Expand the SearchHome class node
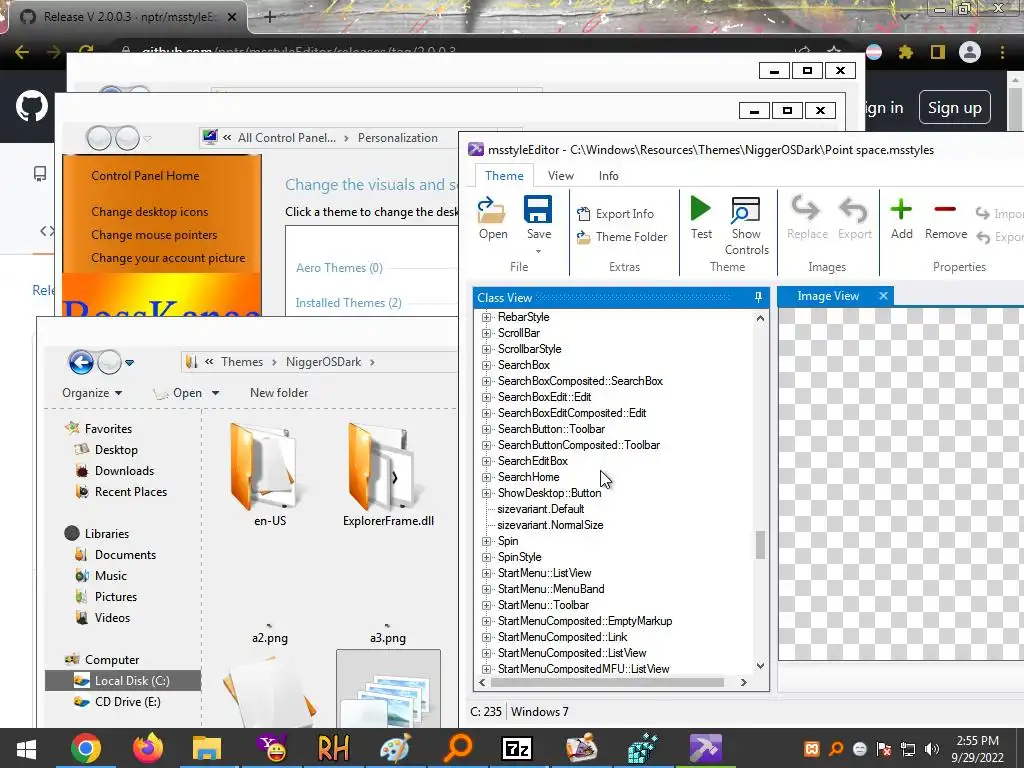The image size is (1024, 768). pos(486,477)
